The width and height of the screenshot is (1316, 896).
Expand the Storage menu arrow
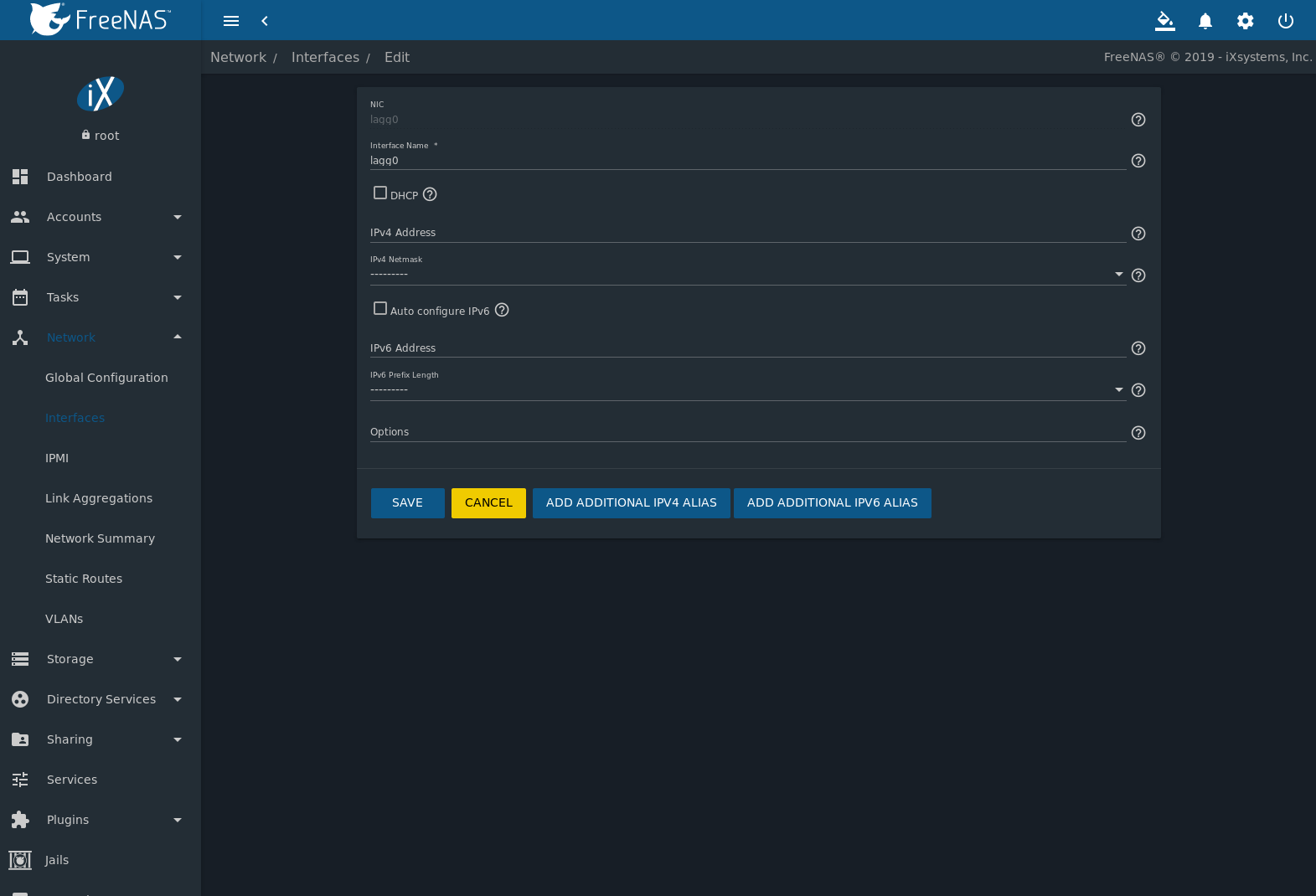coord(178,659)
